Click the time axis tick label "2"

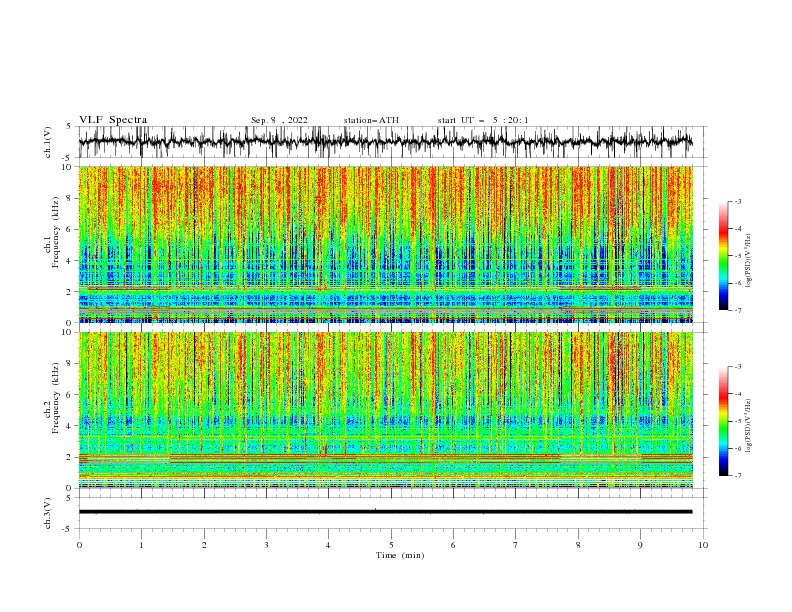204,545
